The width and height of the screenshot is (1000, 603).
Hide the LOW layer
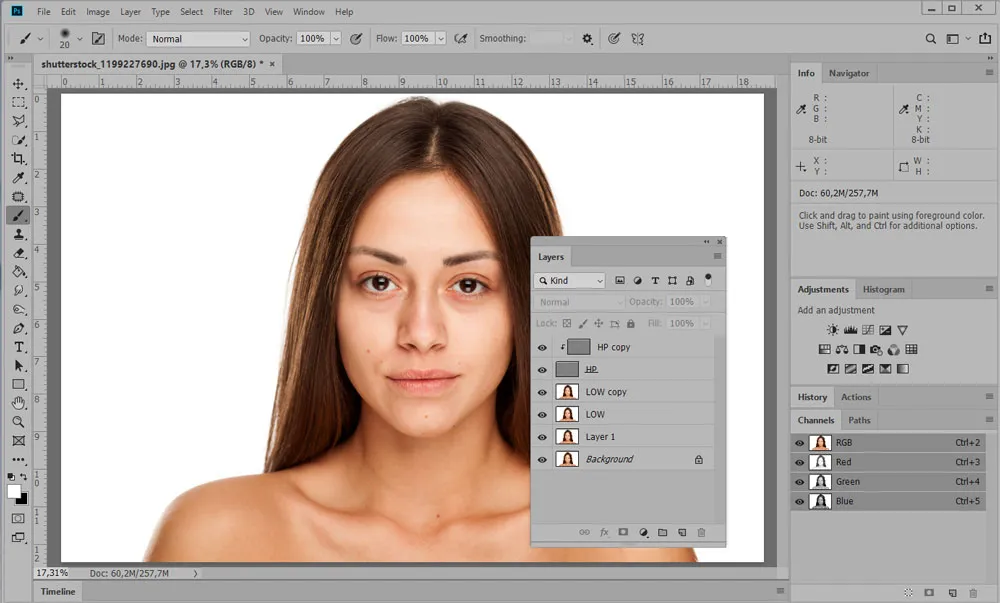pos(542,414)
